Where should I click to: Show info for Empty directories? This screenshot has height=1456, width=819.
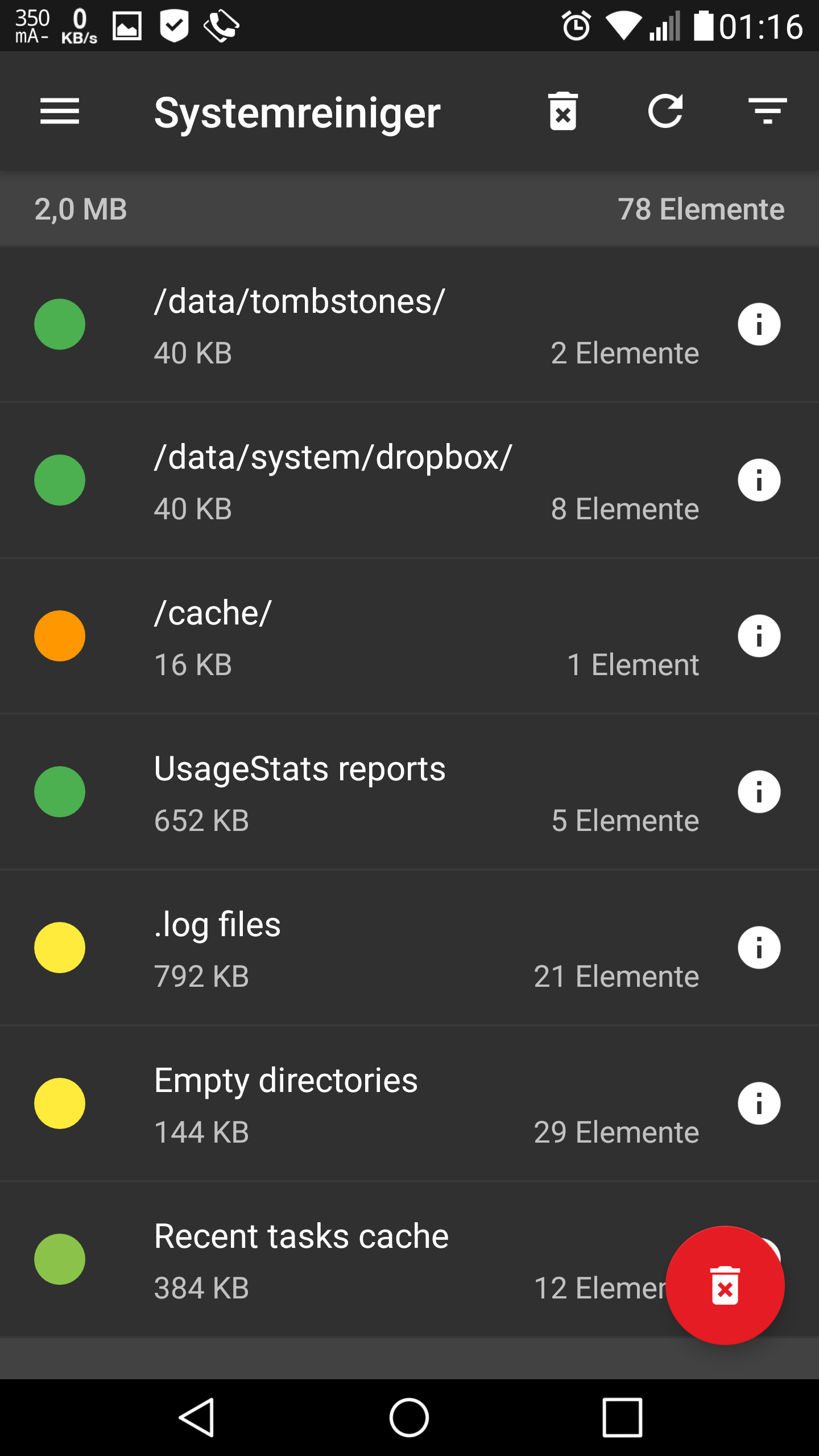point(759,1103)
